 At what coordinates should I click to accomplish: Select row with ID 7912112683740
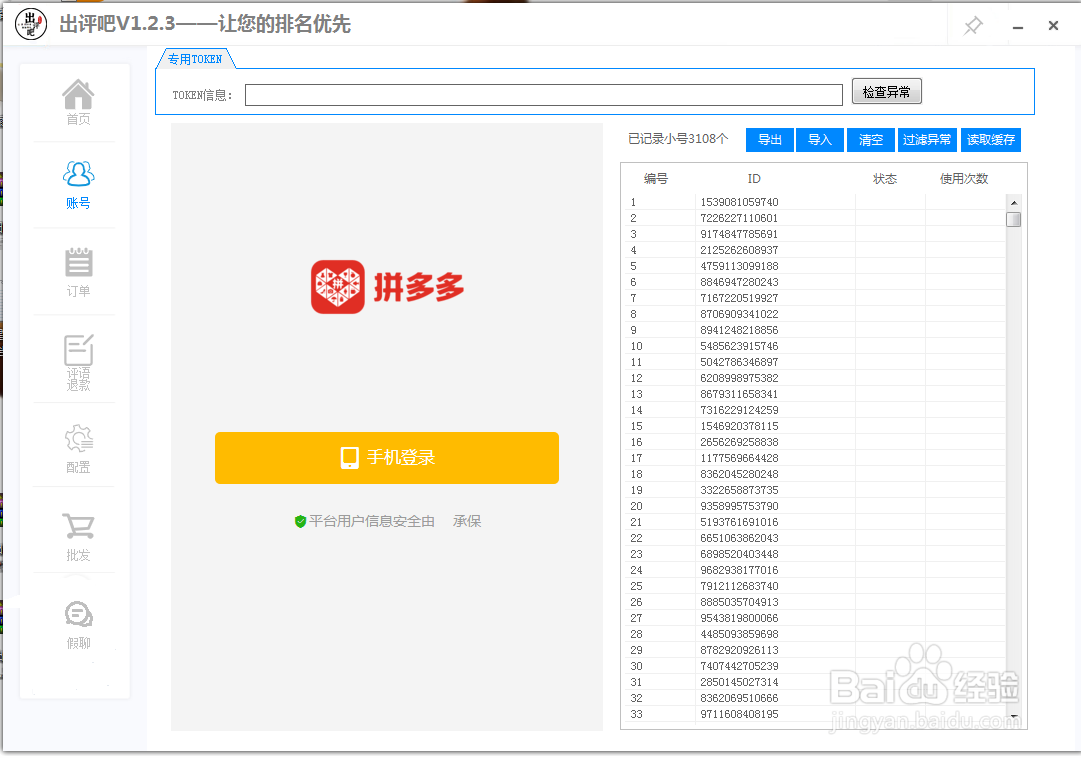pyautogui.click(x=815, y=586)
